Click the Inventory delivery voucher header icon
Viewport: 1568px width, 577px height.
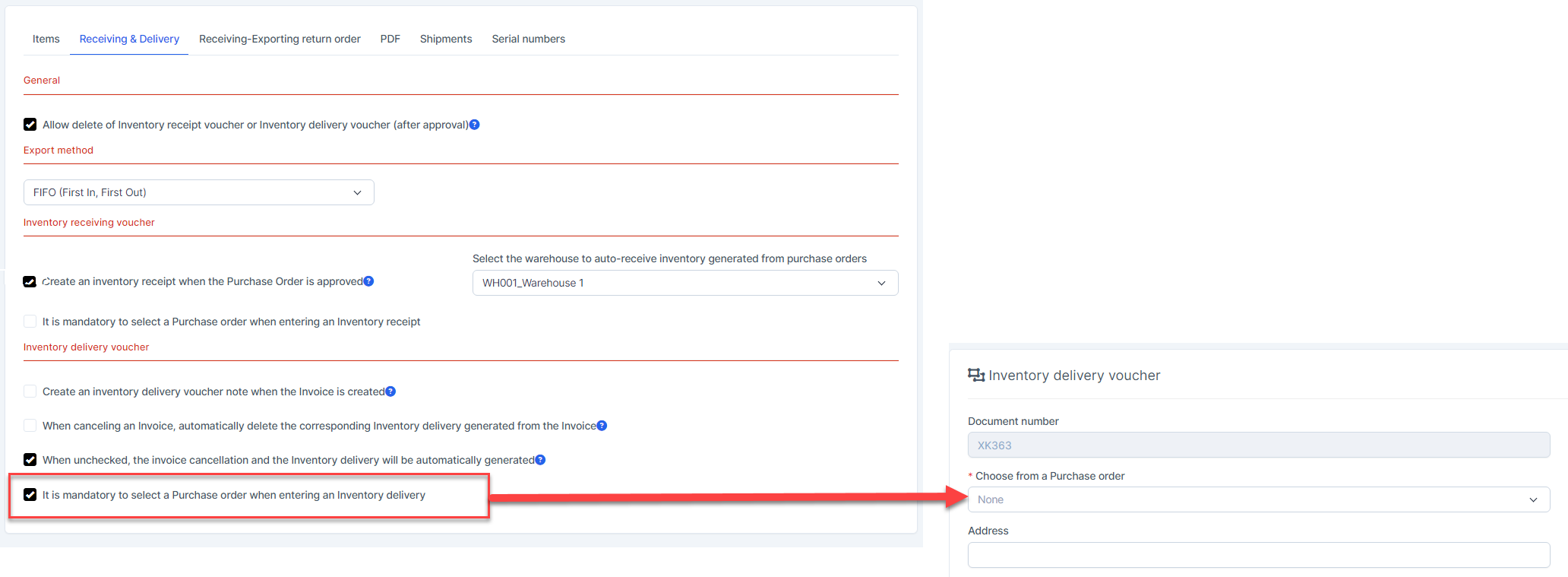975,375
